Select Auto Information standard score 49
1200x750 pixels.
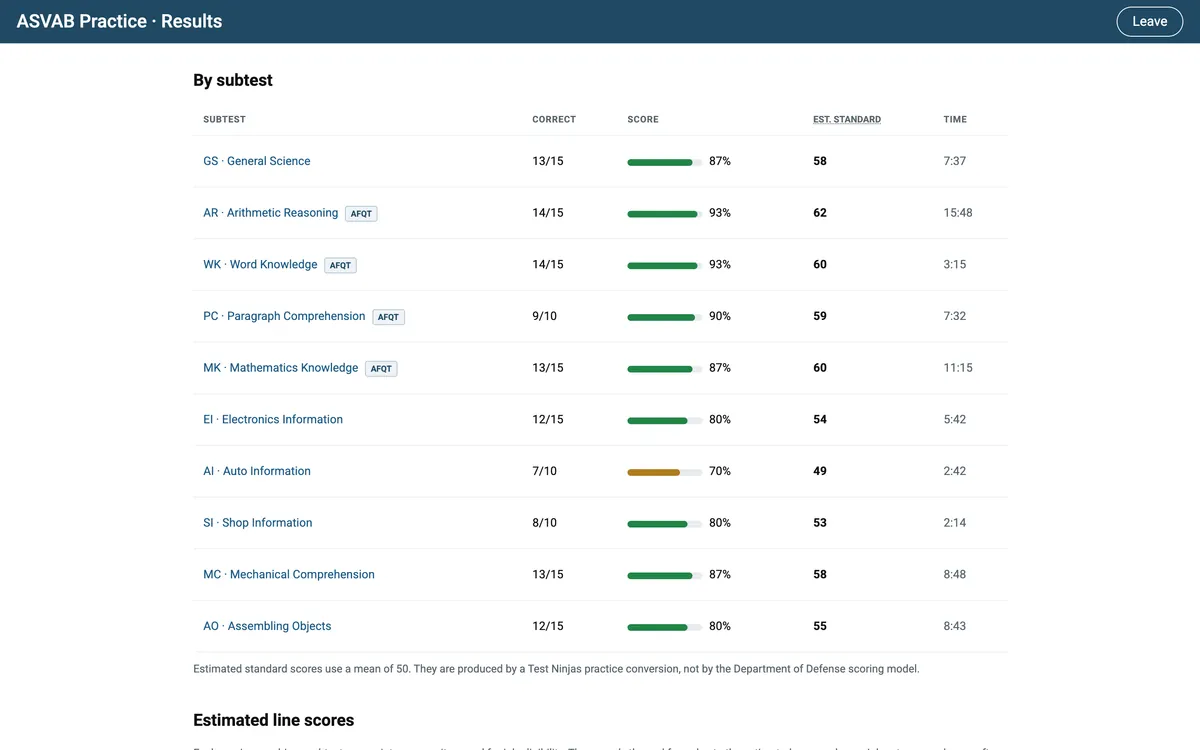coord(820,471)
